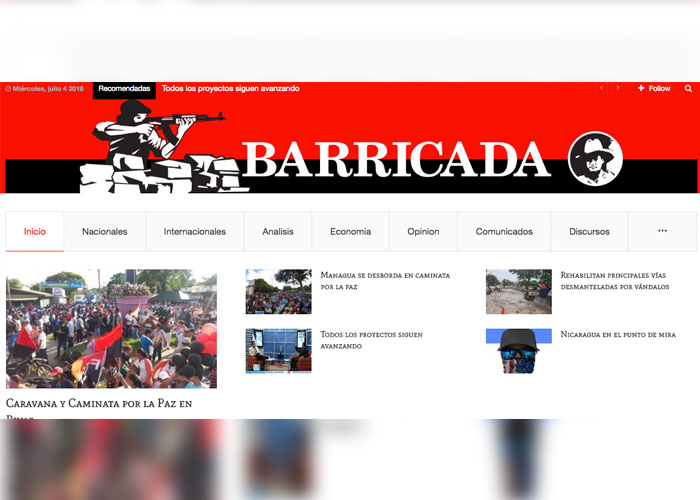Go to the Opinion section
The width and height of the screenshot is (700, 500).
pos(423,232)
